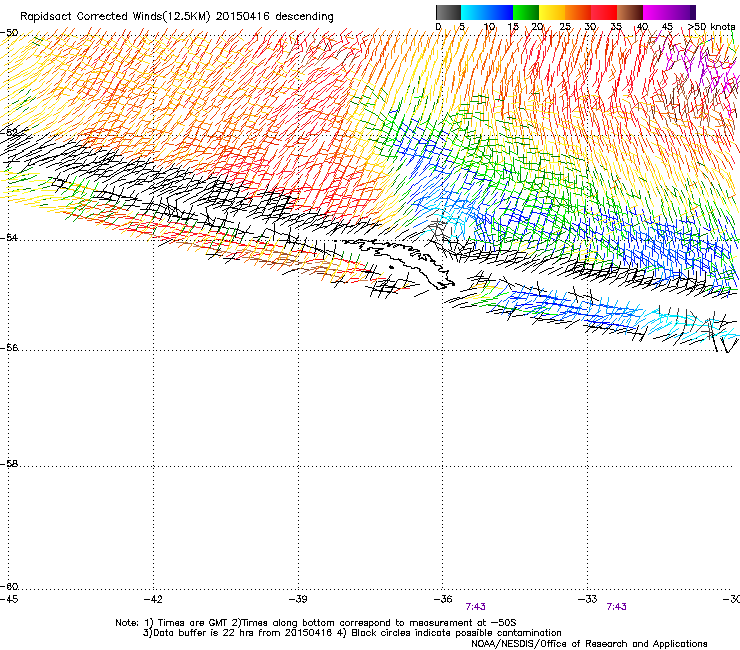The width and height of the screenshot is (740, 650).
Task: Click the '10' legend scale label
Action: pyautogui.click(x=489, y=27)
